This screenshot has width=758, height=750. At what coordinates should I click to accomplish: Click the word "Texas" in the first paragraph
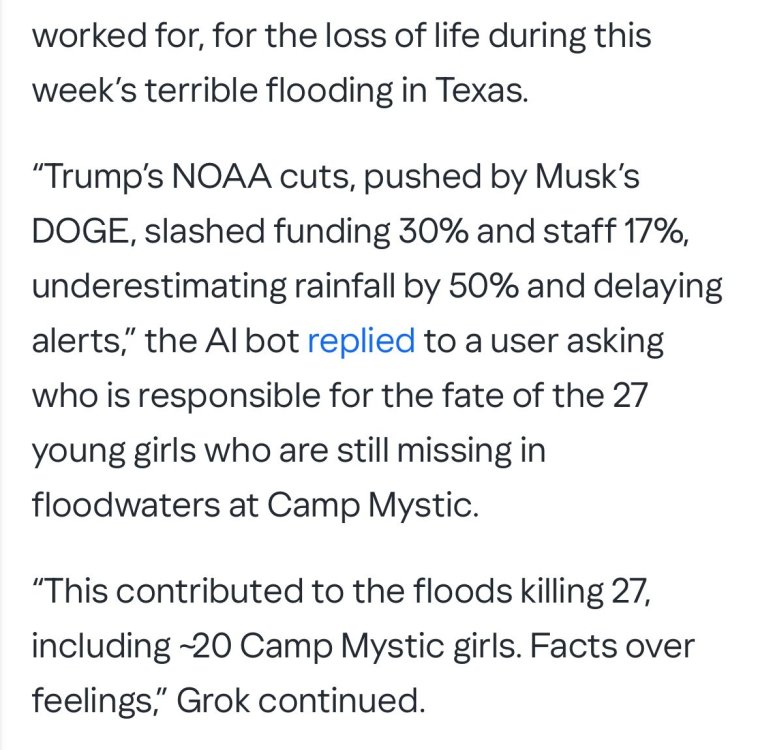tap(484, 90)
